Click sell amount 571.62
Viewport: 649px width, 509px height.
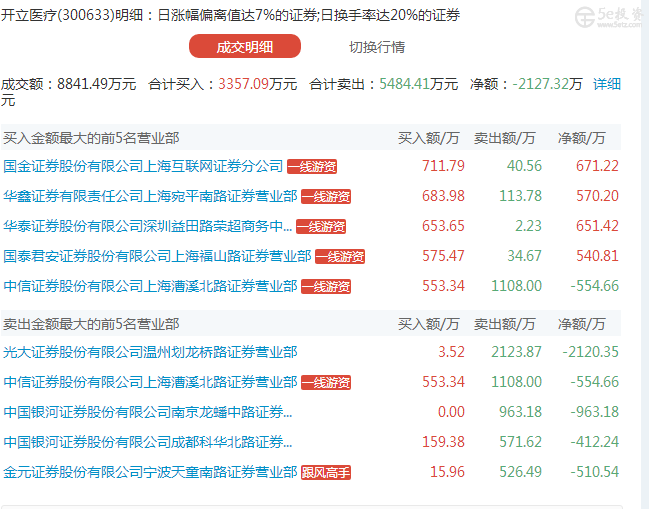(x=520, y=442)
